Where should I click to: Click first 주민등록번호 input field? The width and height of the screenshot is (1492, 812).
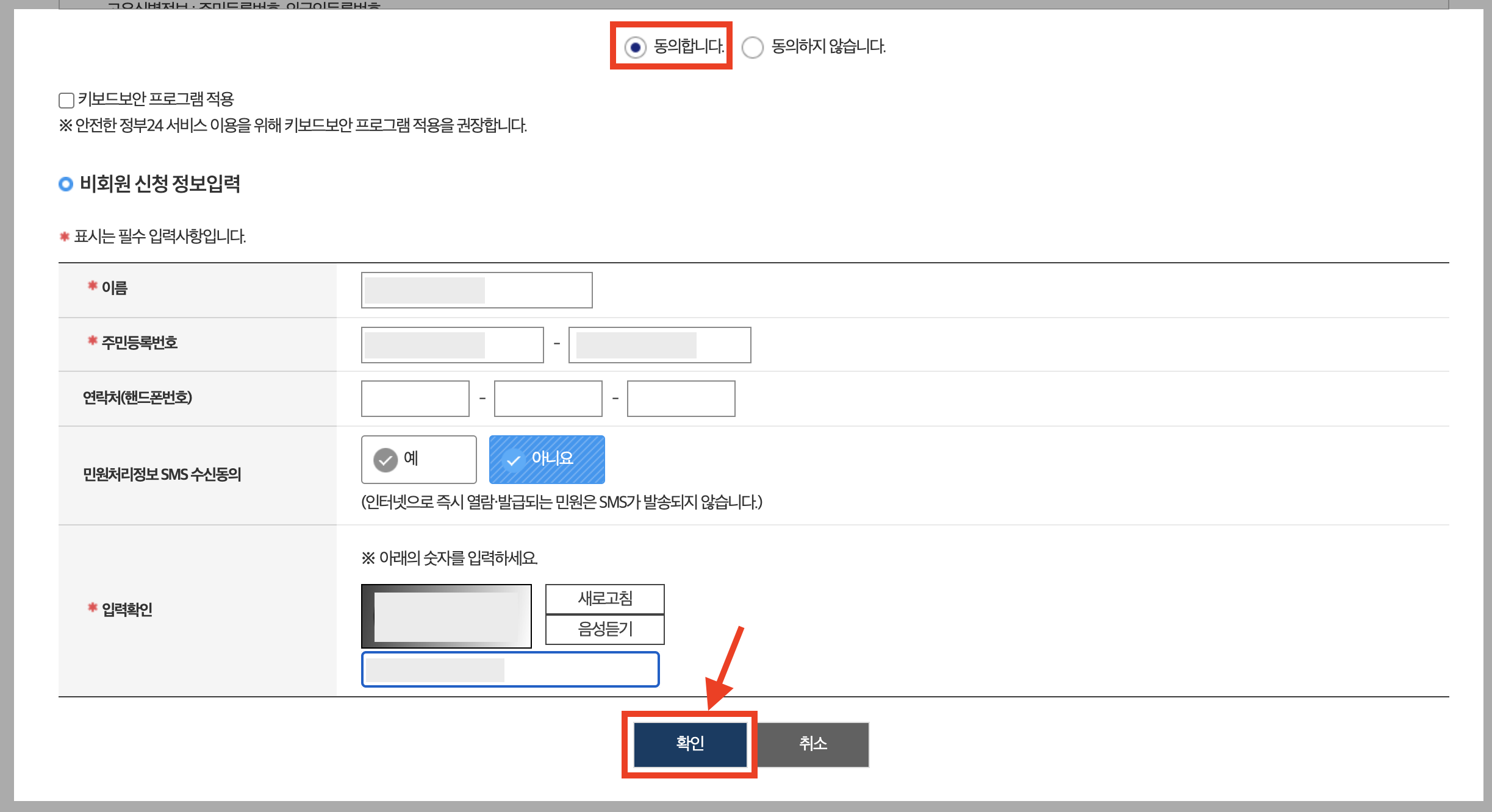pyautogui.click(x=452, y=345)
